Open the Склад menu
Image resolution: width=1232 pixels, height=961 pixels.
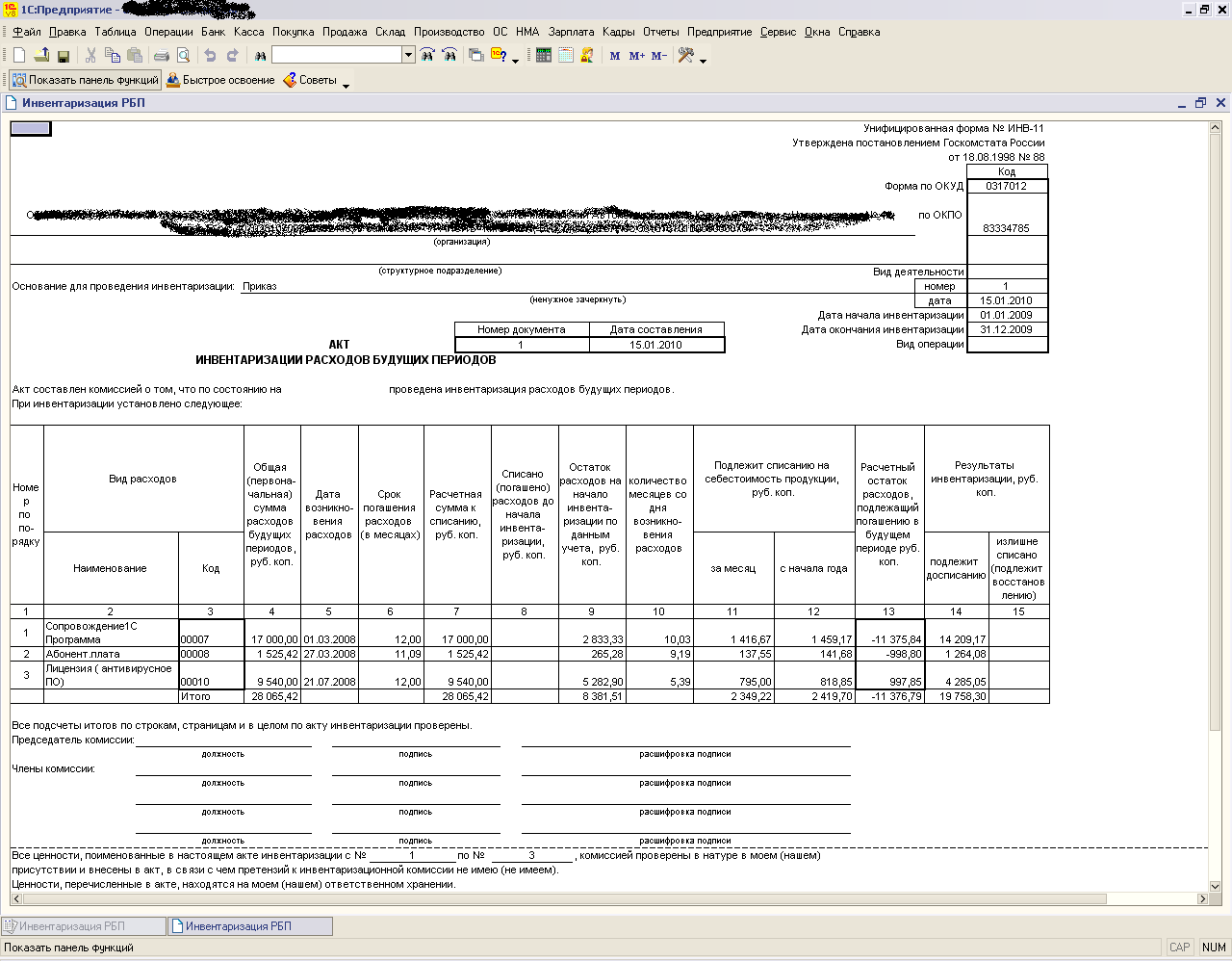point(390,32)
